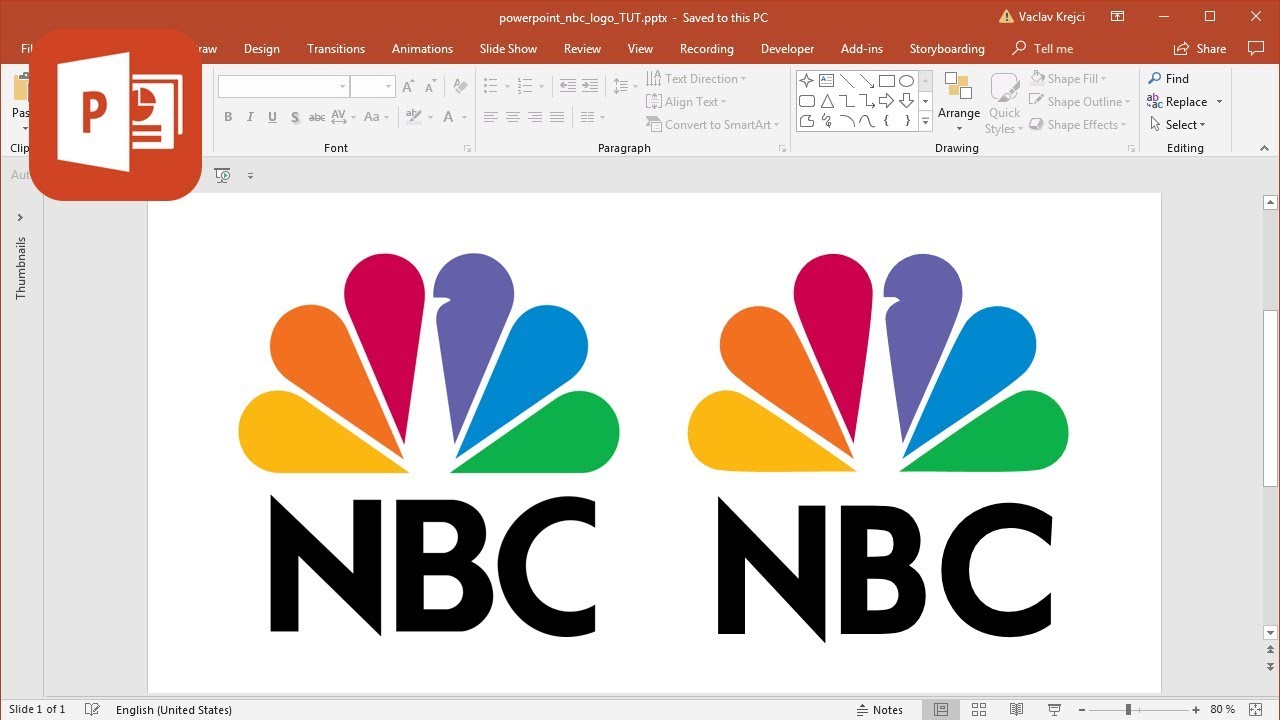Pick the rectangle shape in Drawing gallery
The image size is (1280, 720).
(x=887, y=81)
